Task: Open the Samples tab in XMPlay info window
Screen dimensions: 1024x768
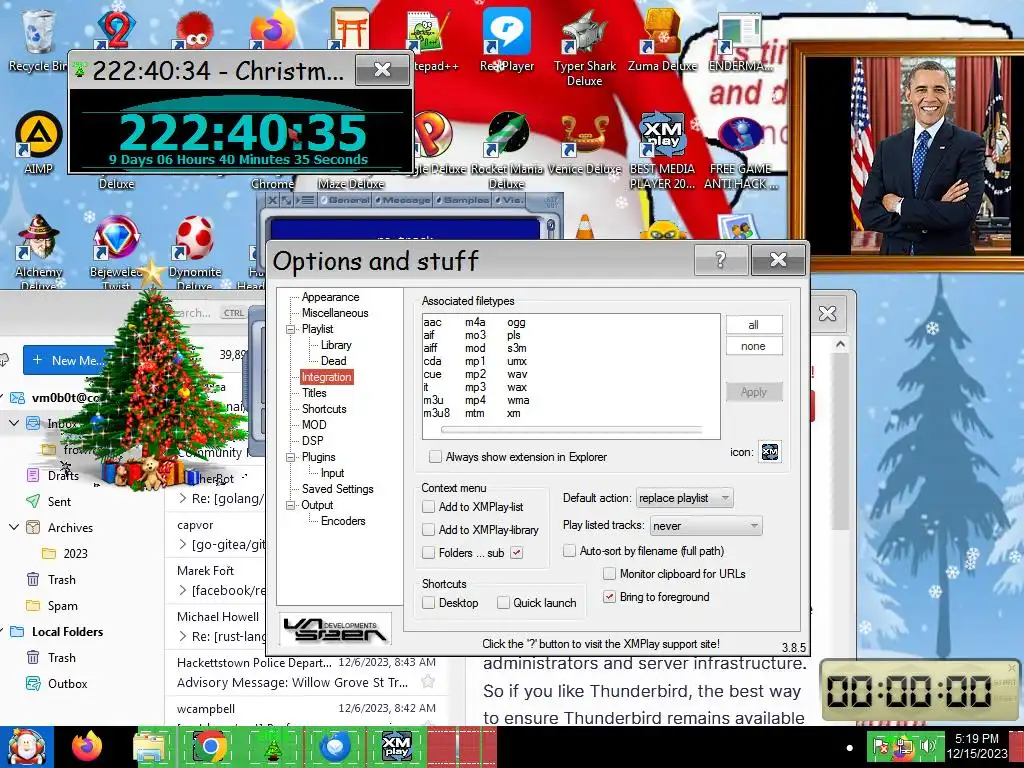Action: [462, 200]
